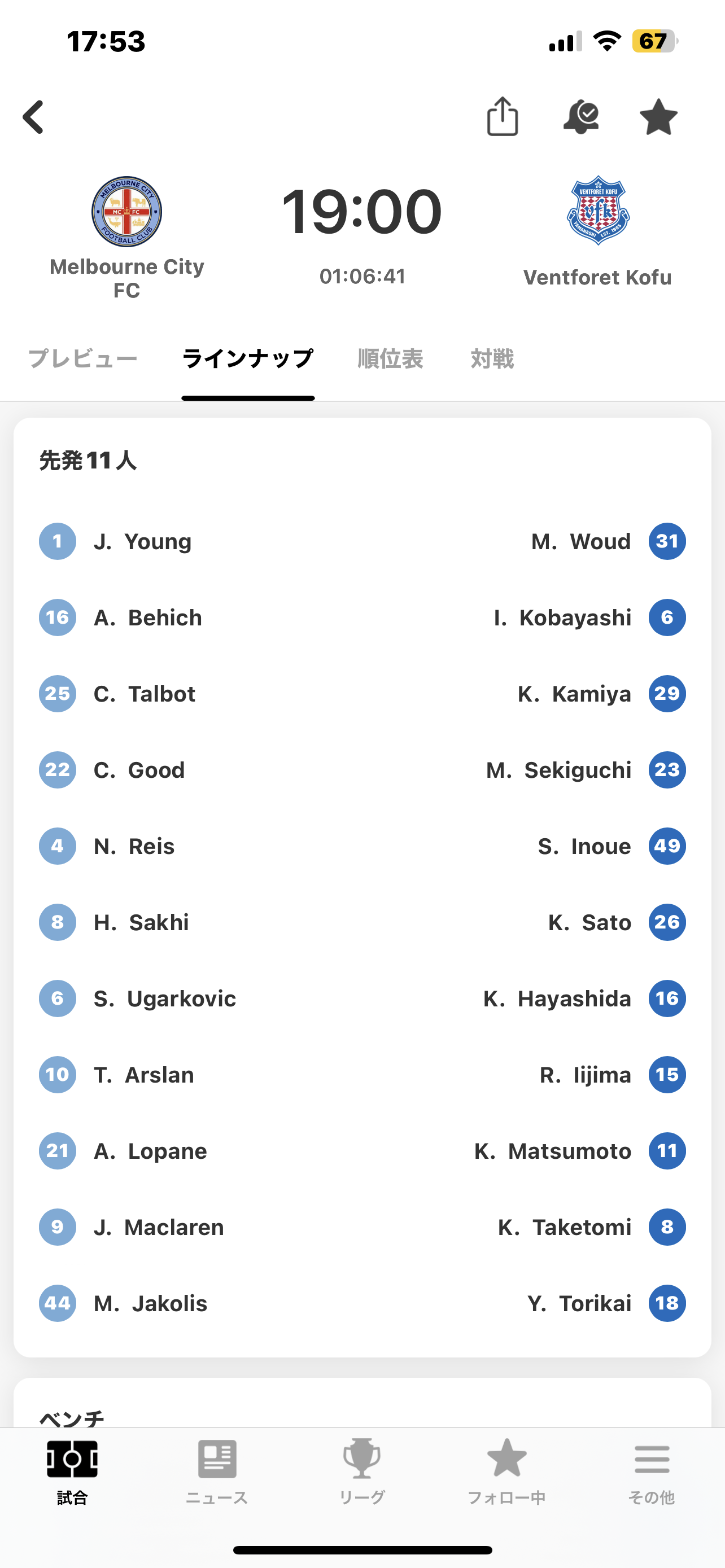Open the share sheet icon
Screen dimensions: 725x1568
(502, 116)
